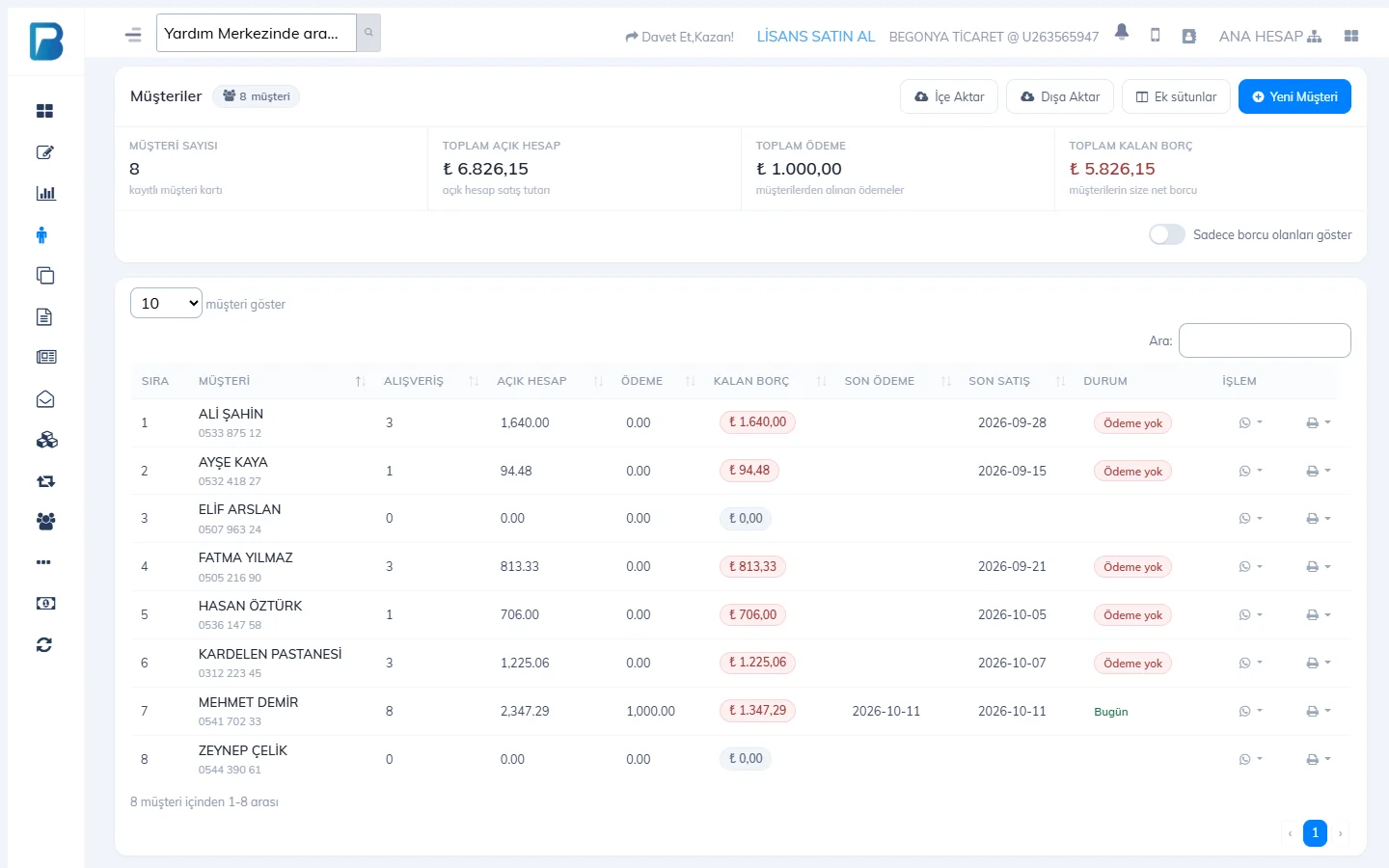Open the notifications bell icon
Image resolution: width=1389 pixels, height=868 pixels.
coord(1122,33)
